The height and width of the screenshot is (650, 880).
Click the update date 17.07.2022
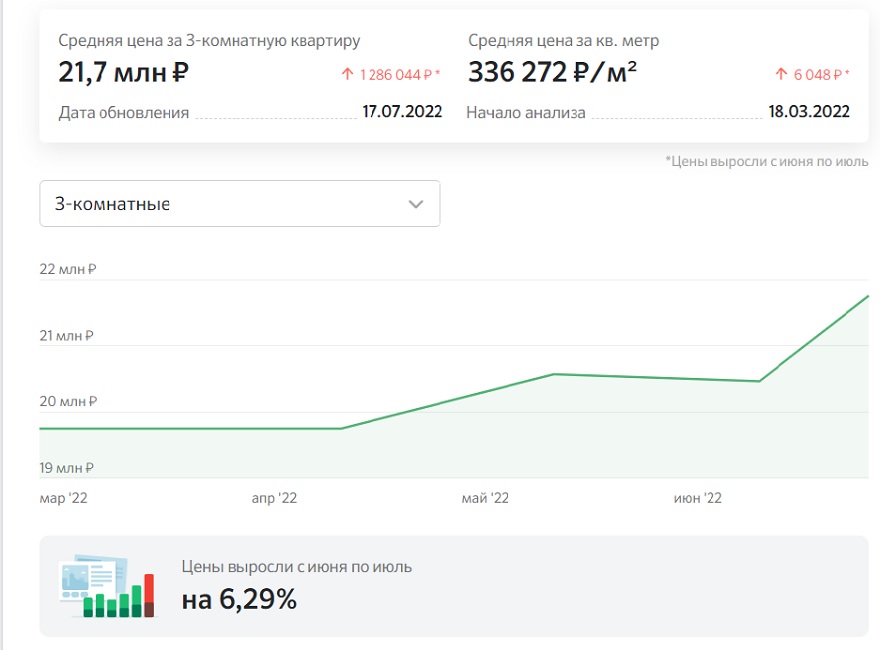click(x=402, y=111)
